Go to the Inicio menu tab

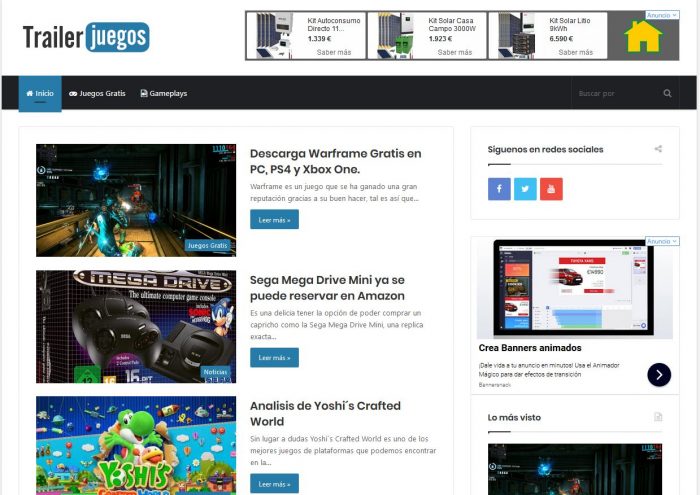pyautogui.click(x=40, y=94)
